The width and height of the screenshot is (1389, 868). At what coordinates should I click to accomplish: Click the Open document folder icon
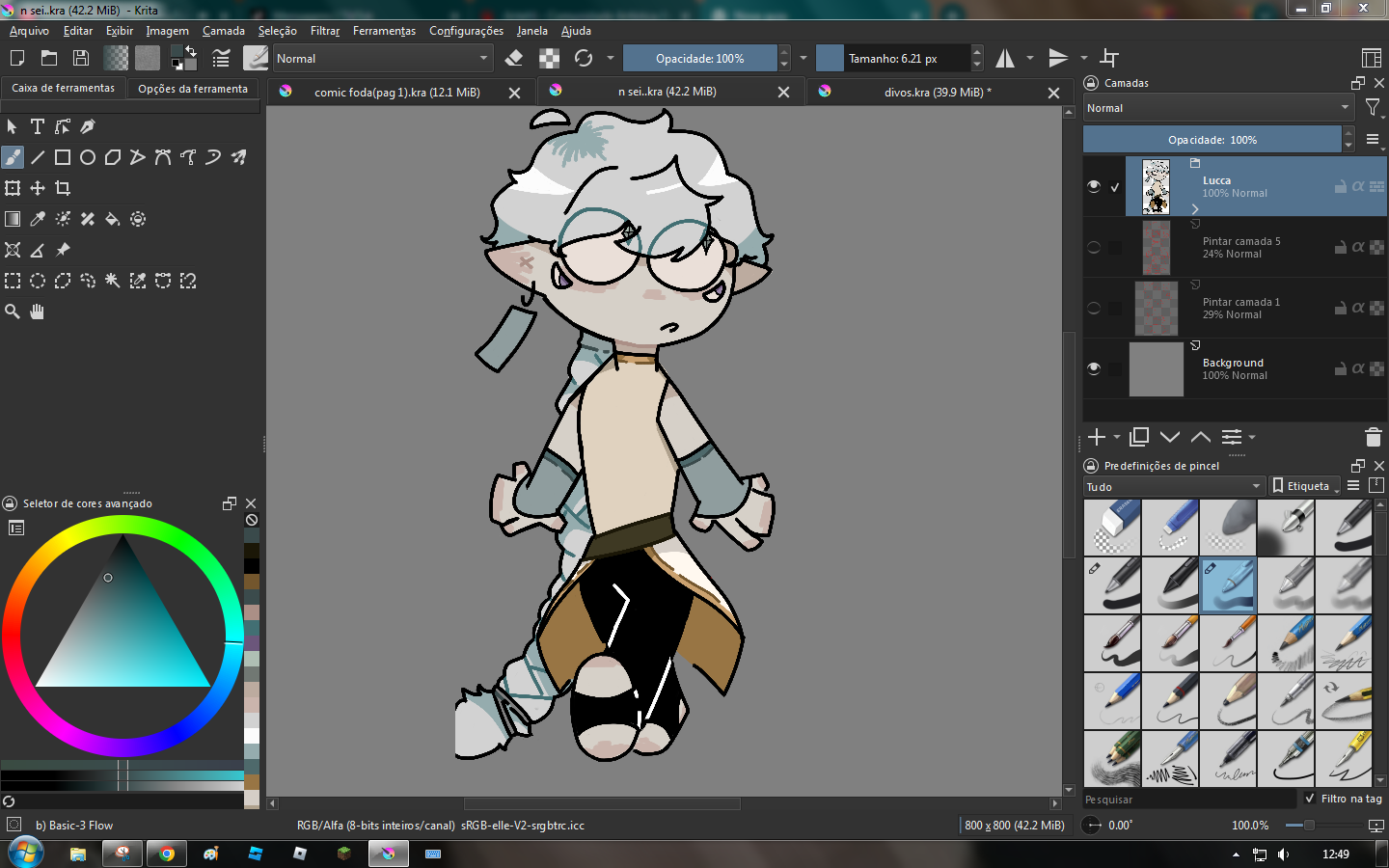pos(49,58)
